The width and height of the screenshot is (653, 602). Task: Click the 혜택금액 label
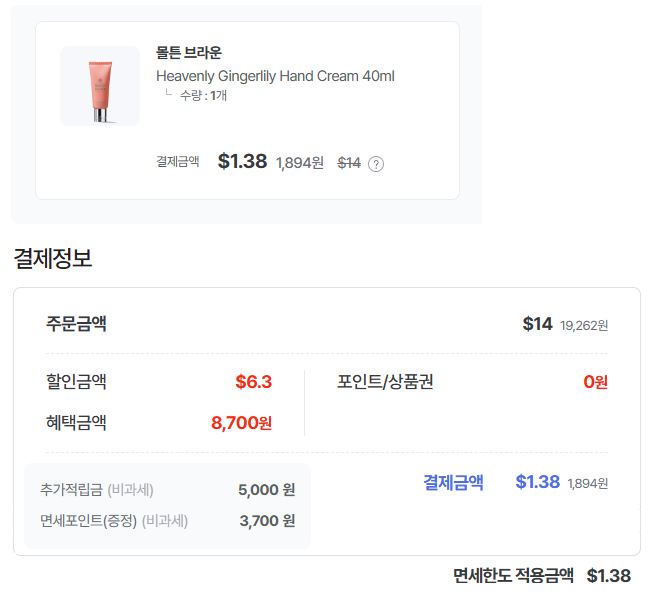coord(76,422)
